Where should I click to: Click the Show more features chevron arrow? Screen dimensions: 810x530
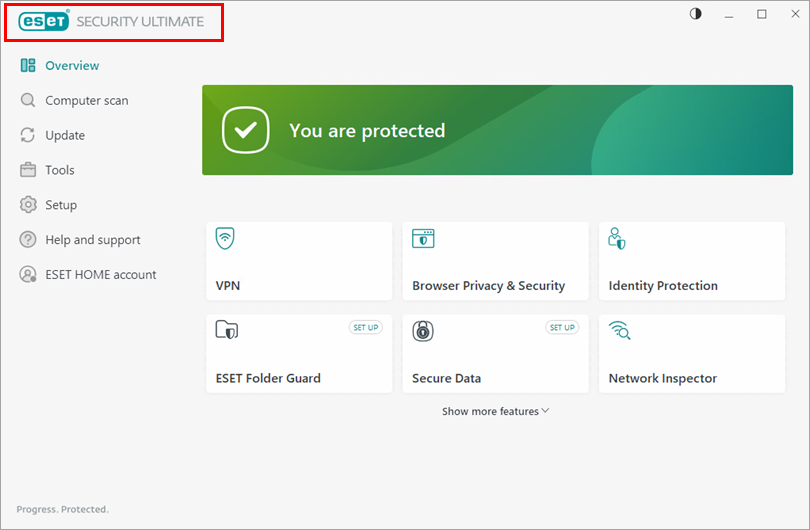pyautogui.click(x=545, y=411)
